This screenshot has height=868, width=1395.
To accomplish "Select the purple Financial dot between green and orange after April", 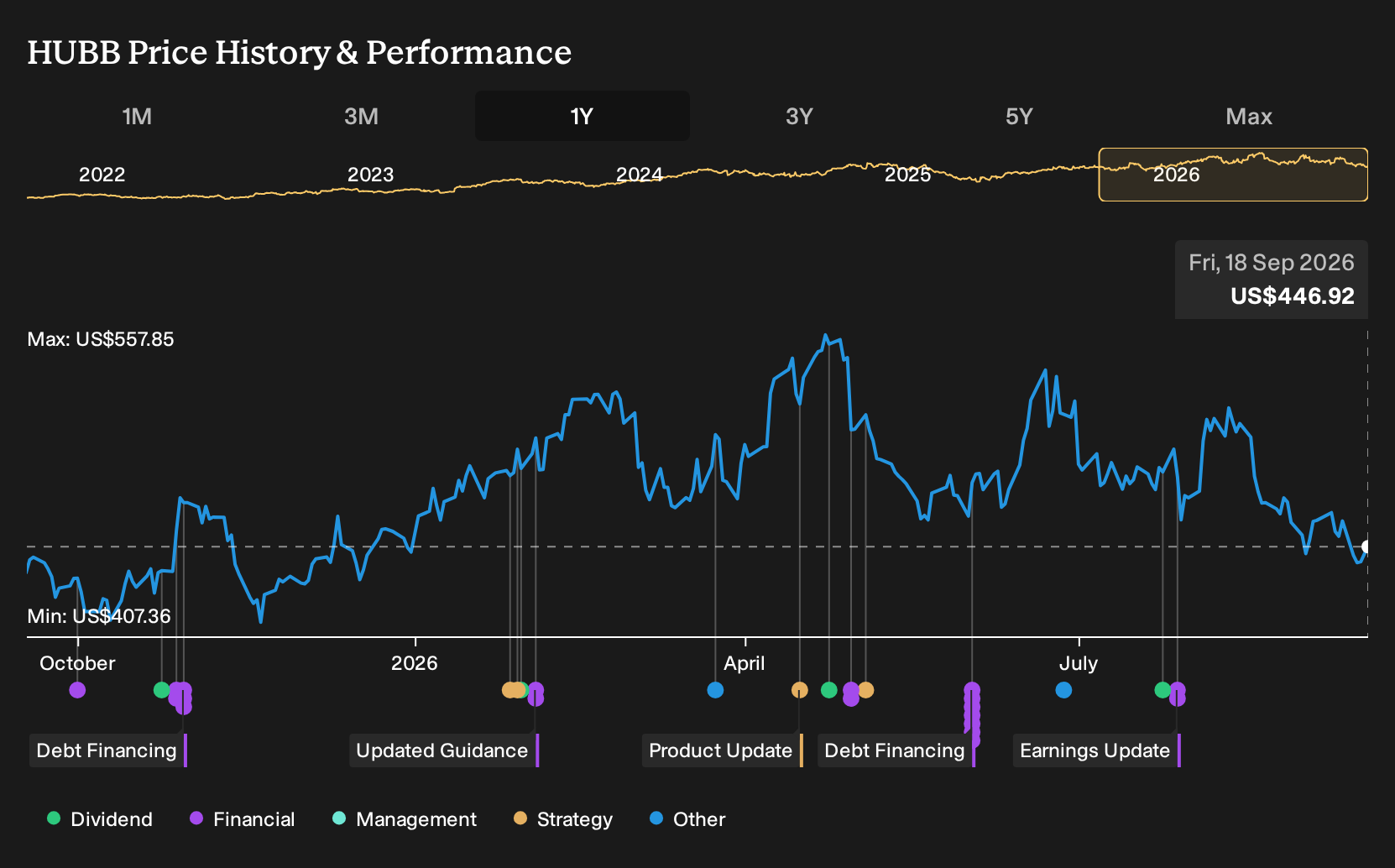I will [851, 693].
